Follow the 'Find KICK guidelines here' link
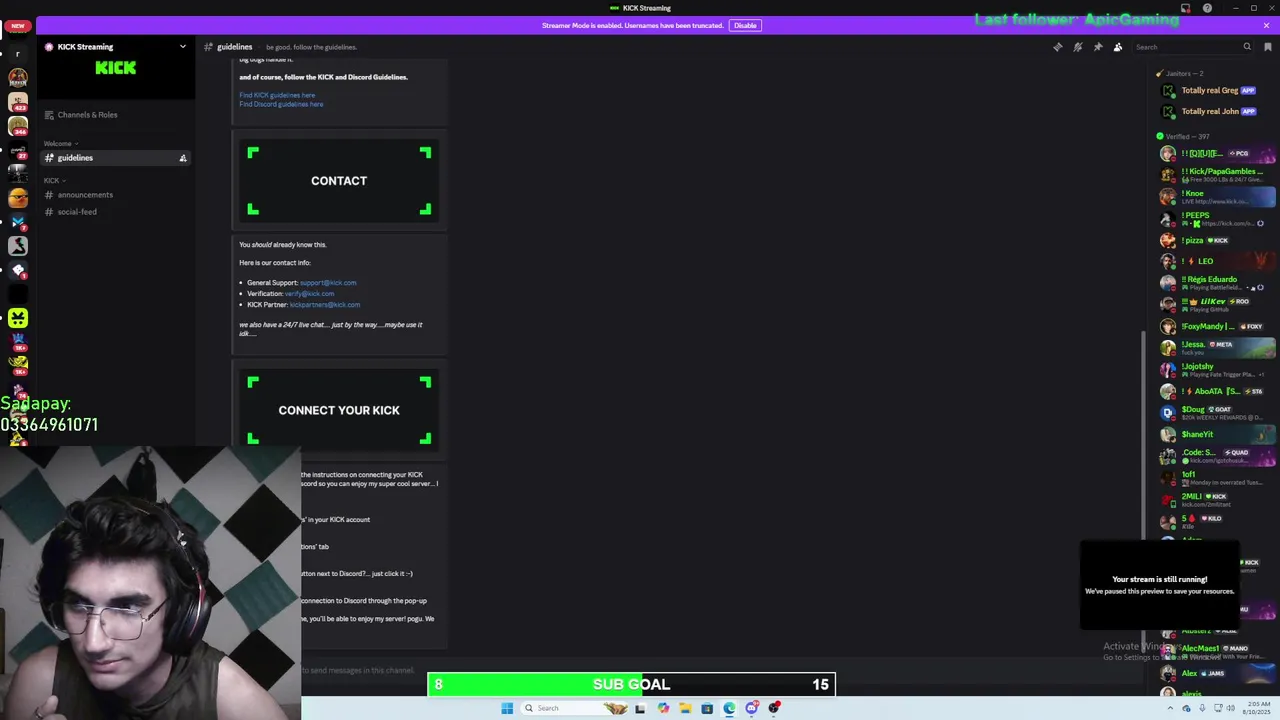1280x720 pixels. (277, 95)
